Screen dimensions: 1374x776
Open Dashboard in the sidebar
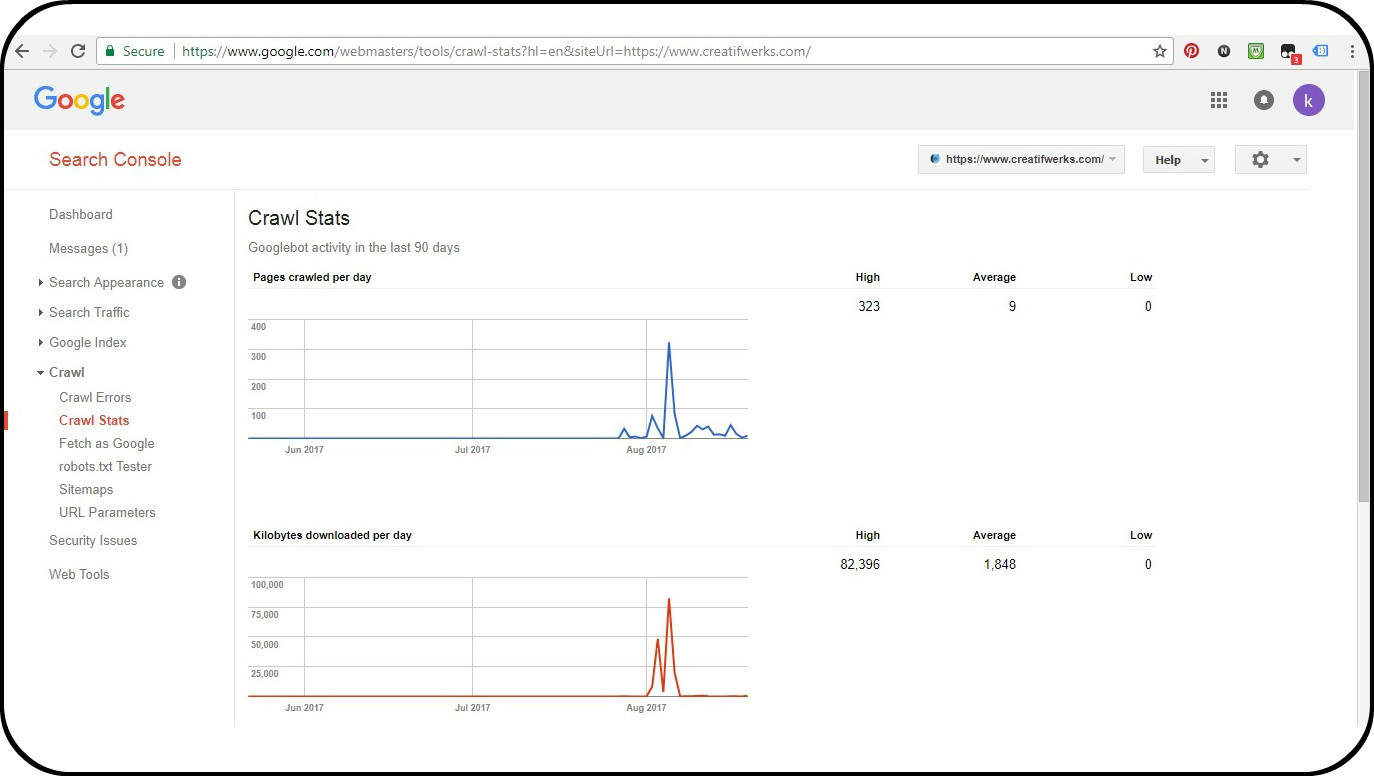[x=81, y=214]
